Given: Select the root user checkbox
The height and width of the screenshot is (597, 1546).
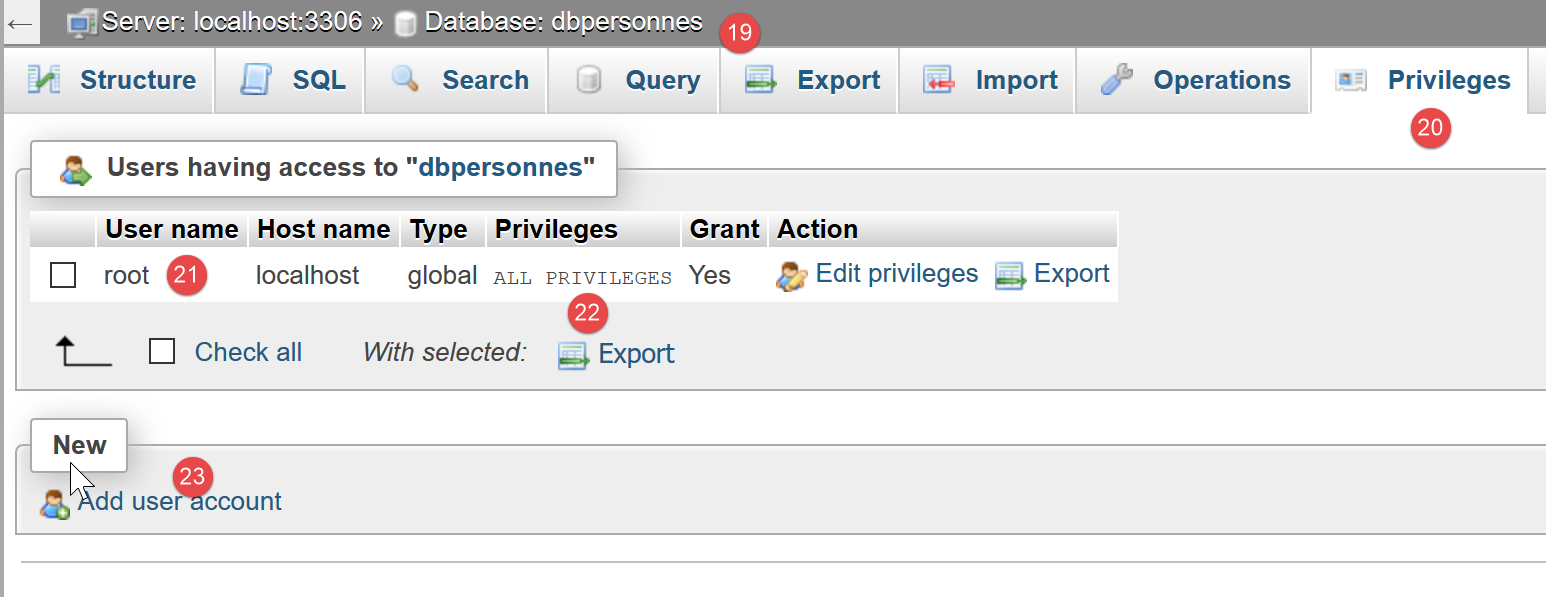Looking at the screenshot, I should 63,275.
